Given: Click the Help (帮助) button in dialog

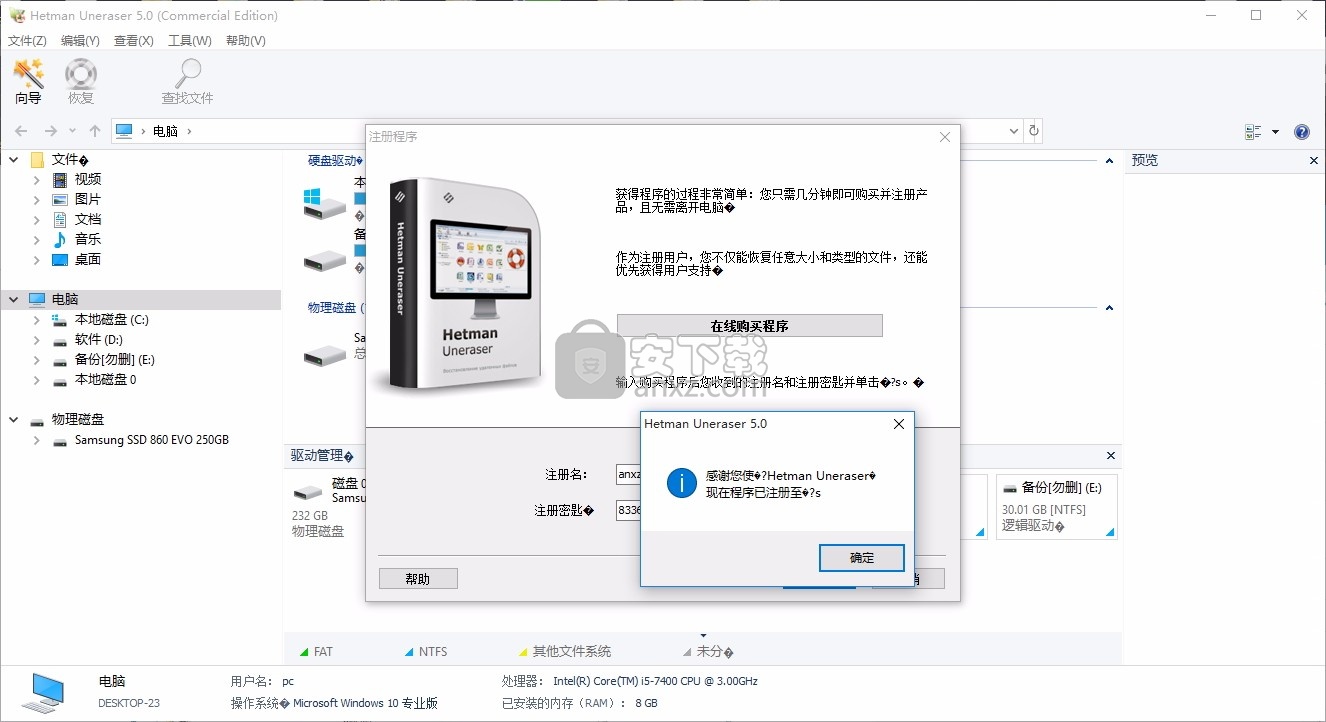Looking at the screenshot, I should pos(418,579).
